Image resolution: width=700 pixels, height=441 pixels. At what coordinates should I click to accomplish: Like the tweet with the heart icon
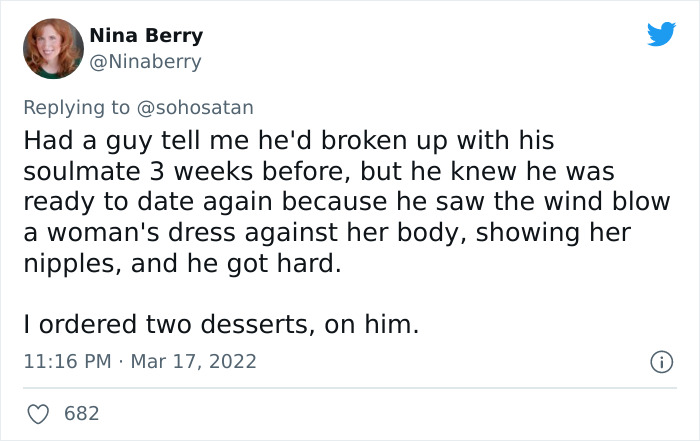[x=41, y=413]
